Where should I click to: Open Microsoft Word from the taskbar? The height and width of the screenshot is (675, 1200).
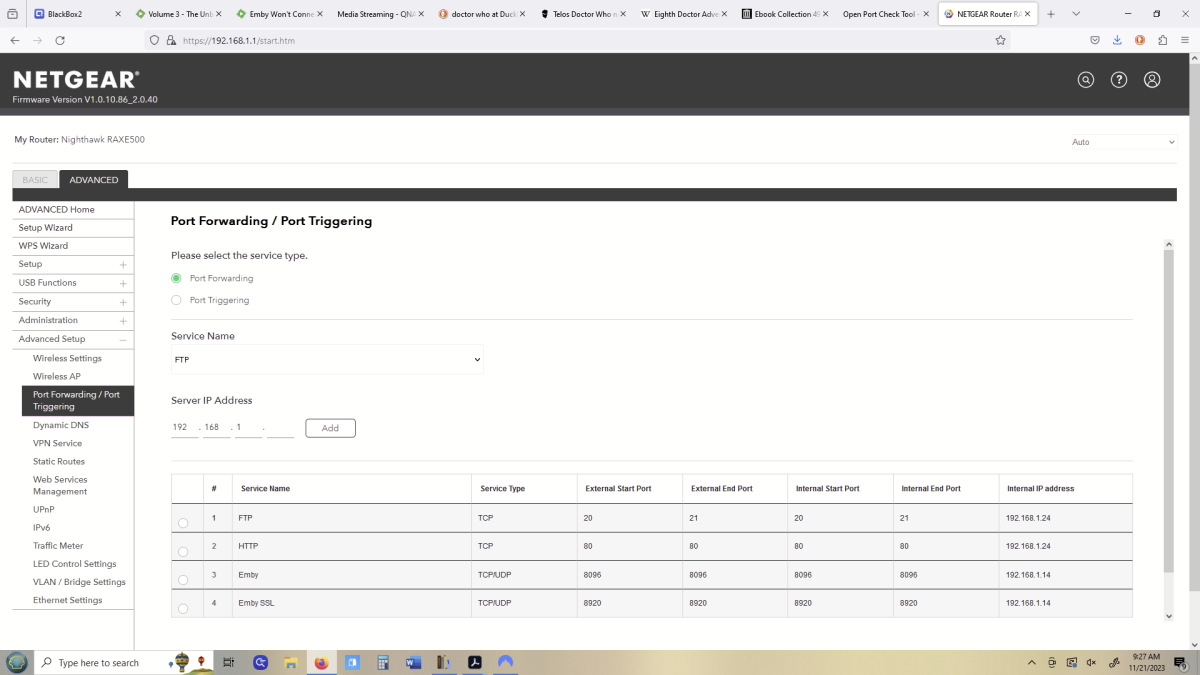click(x=413, y=662)
